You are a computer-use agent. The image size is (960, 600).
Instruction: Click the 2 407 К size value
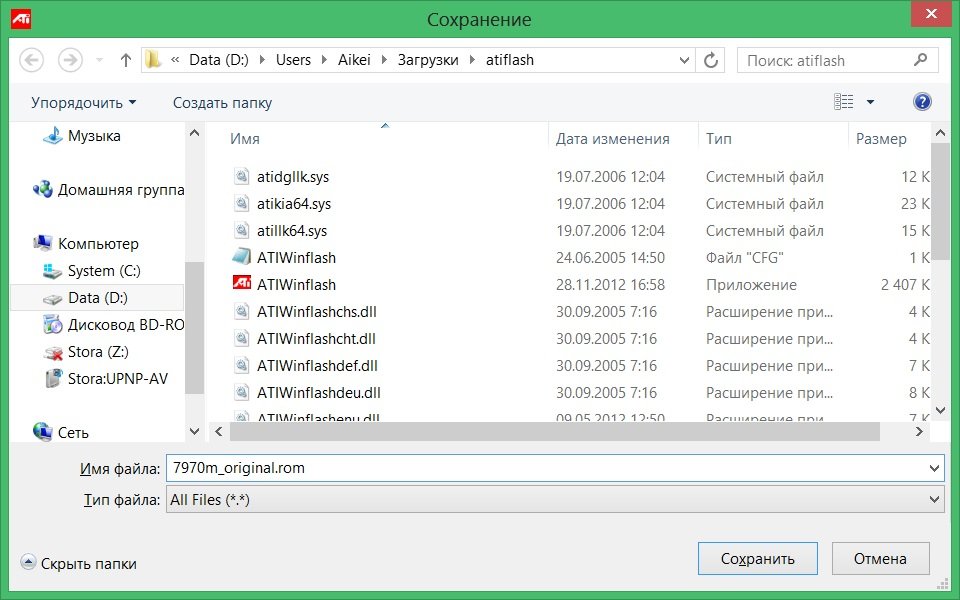pyautogui.click(x=905, y=285)
